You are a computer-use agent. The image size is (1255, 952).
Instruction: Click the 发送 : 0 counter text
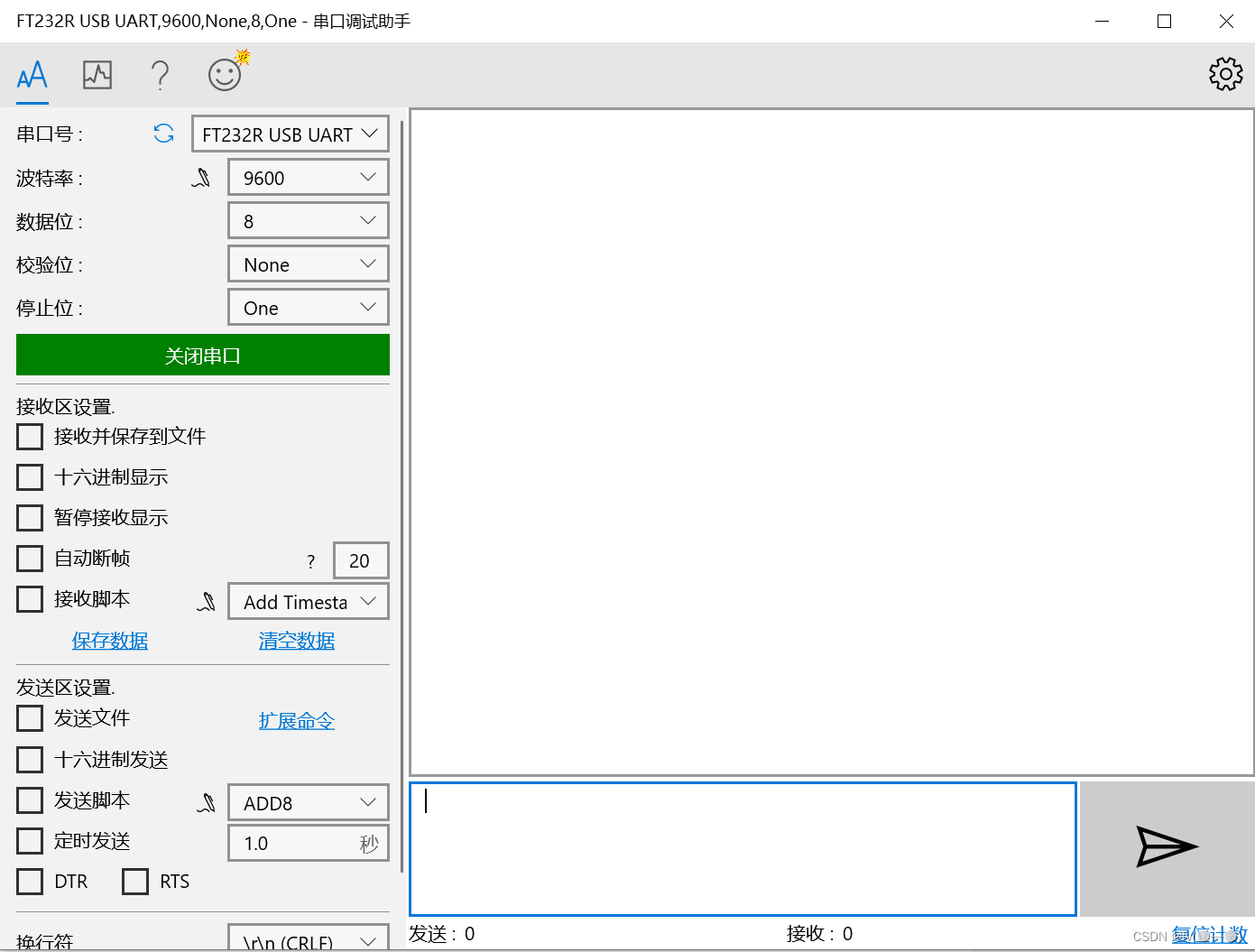point(442,934)
